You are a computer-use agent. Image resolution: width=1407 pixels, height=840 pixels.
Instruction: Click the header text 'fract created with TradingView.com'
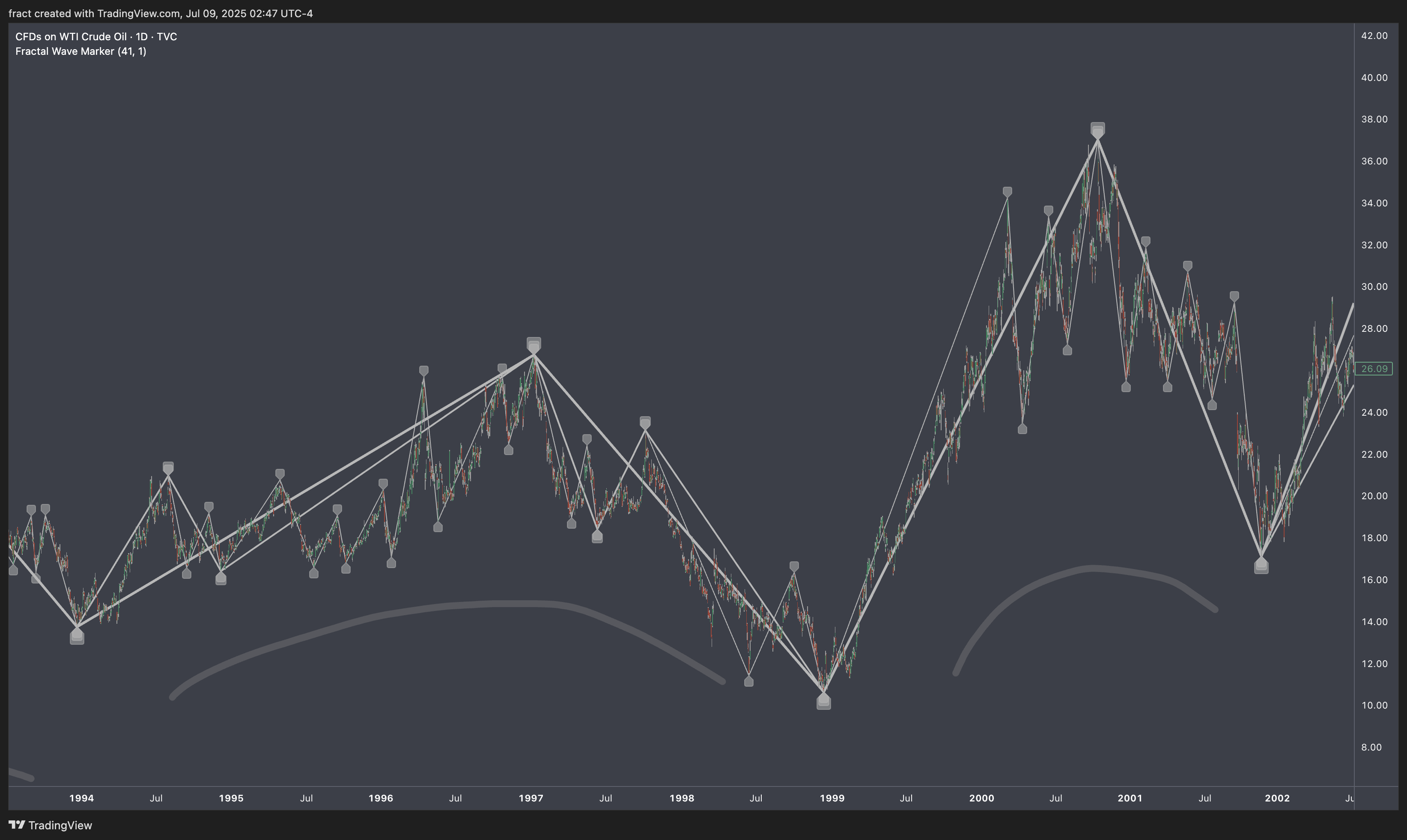click(95, 14)
